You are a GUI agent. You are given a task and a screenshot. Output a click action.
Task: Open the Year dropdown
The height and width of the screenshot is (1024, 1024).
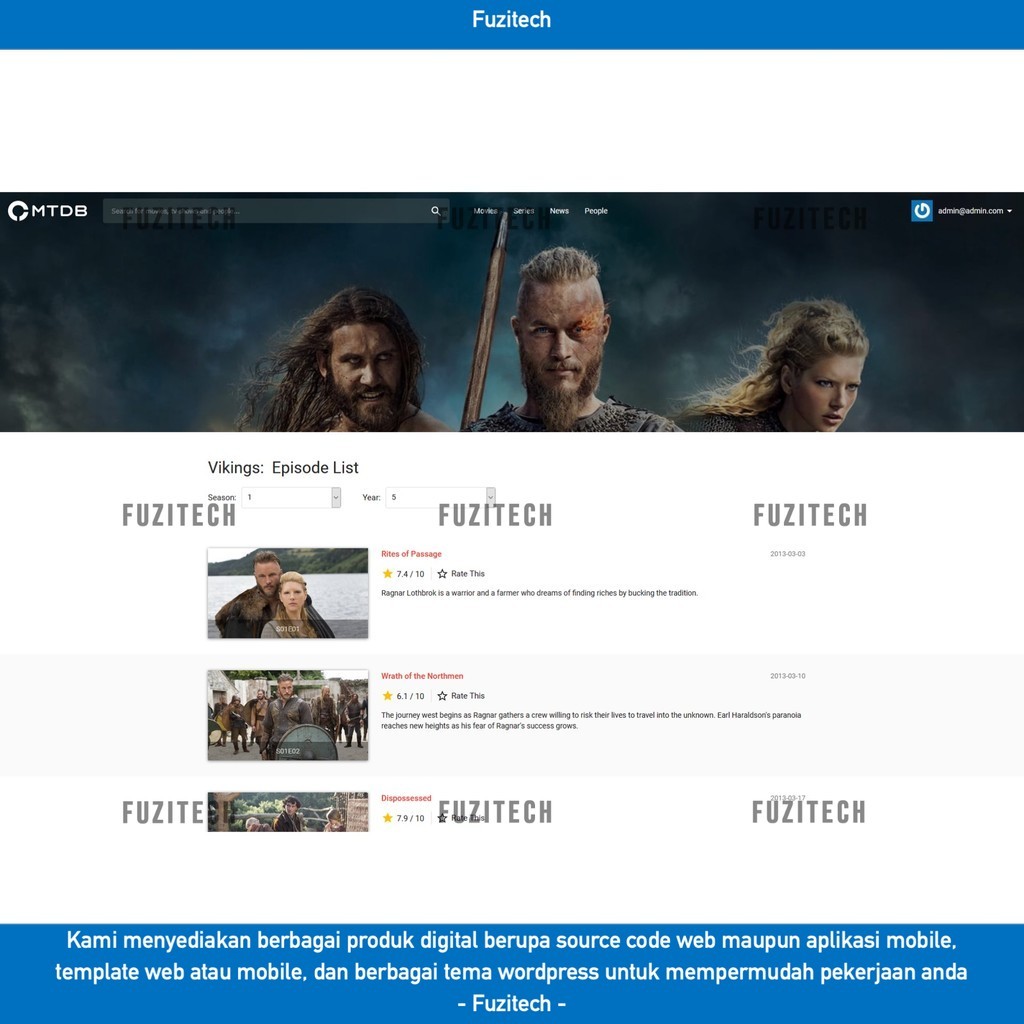[x=440, y=498]
